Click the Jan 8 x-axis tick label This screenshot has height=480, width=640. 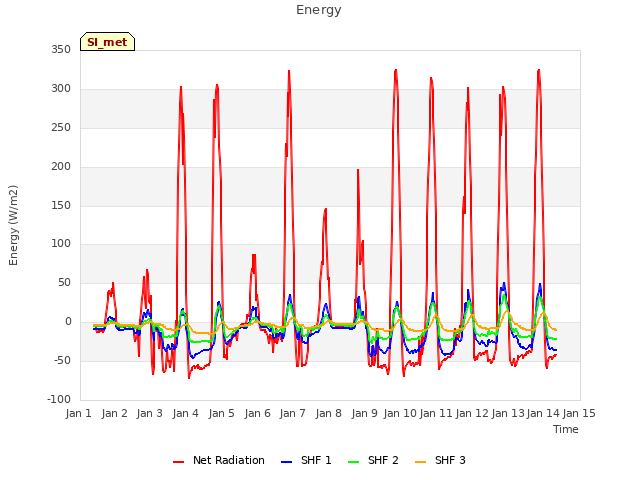click(x=329, y=413)
